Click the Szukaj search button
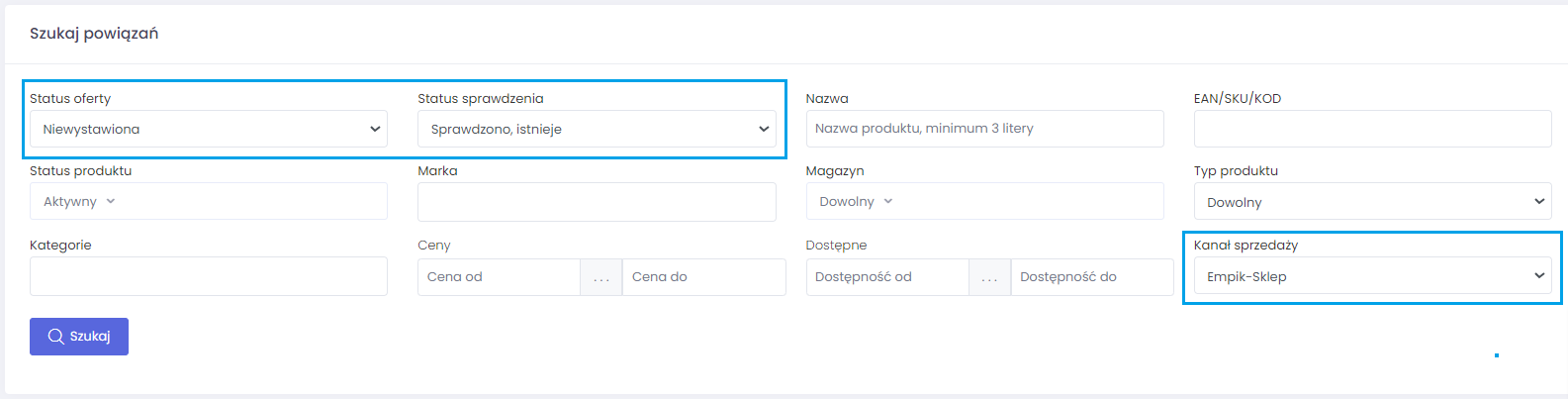The height and width of the screenshot is (399, 1568). click(79, 337)
